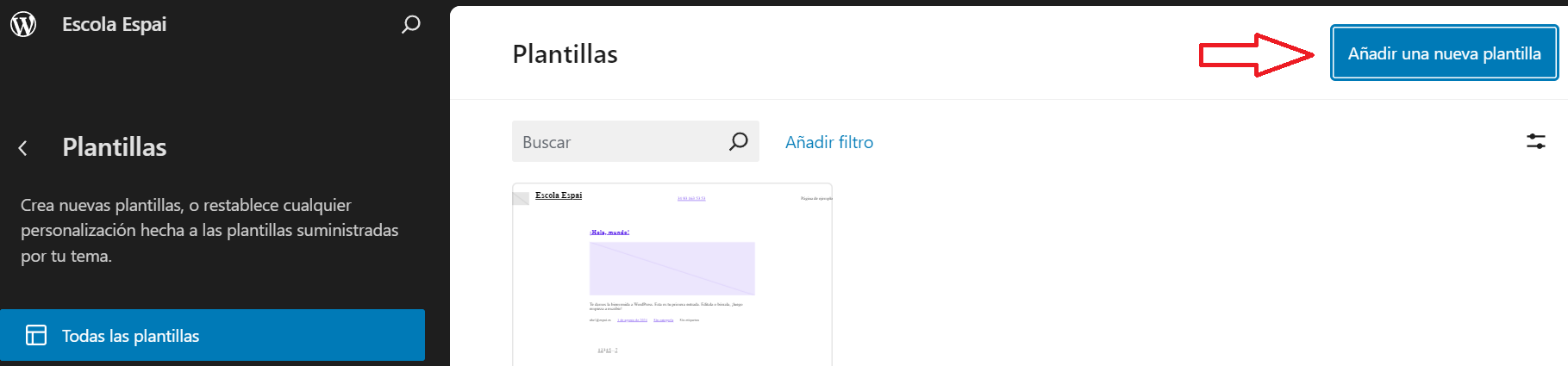The width and height of the screenshot is (1568, 366).
Task: Click the layout icon beside Todas las plantillas
Action: 36,335
